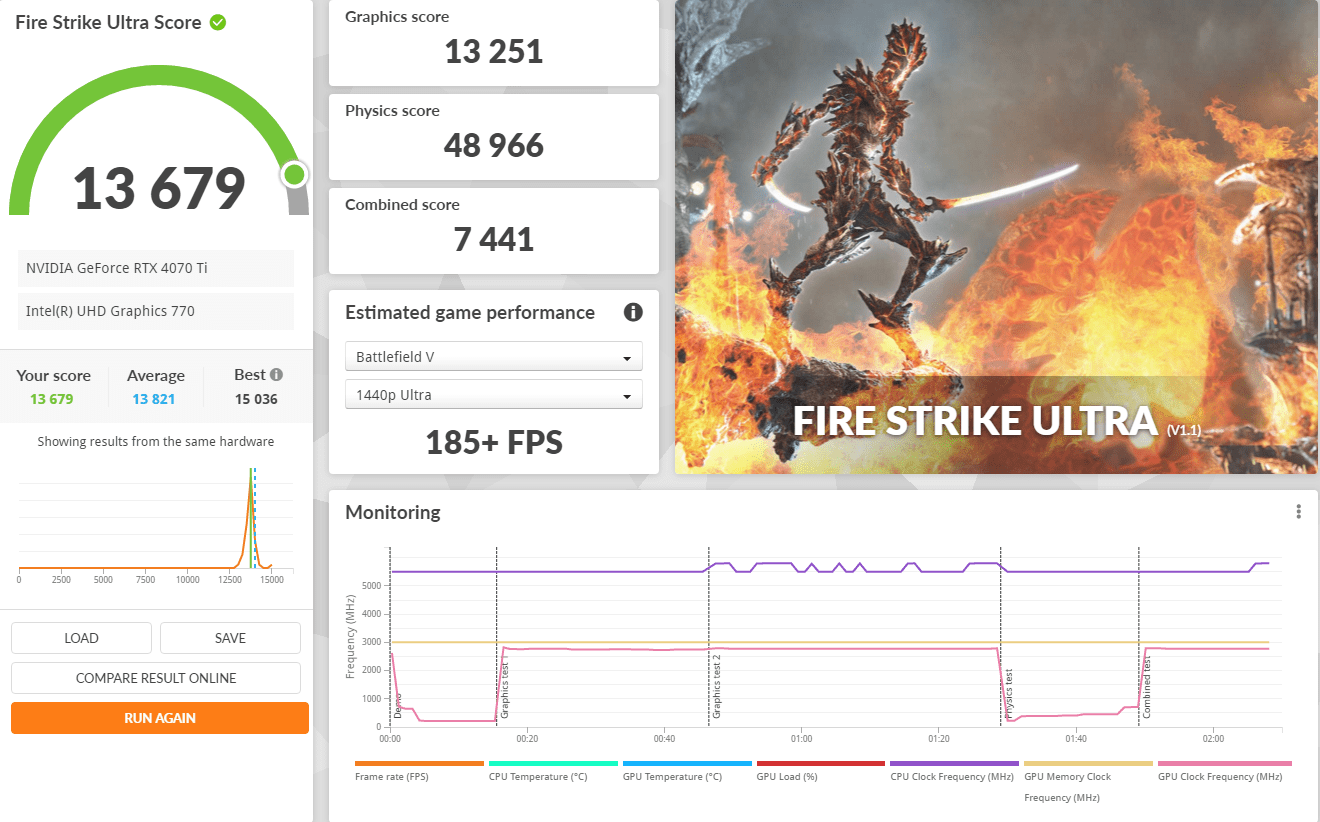Screen dimensions: 1320x822
Task: Click the Physics test marker in chart
Action: click(1008, 694)
